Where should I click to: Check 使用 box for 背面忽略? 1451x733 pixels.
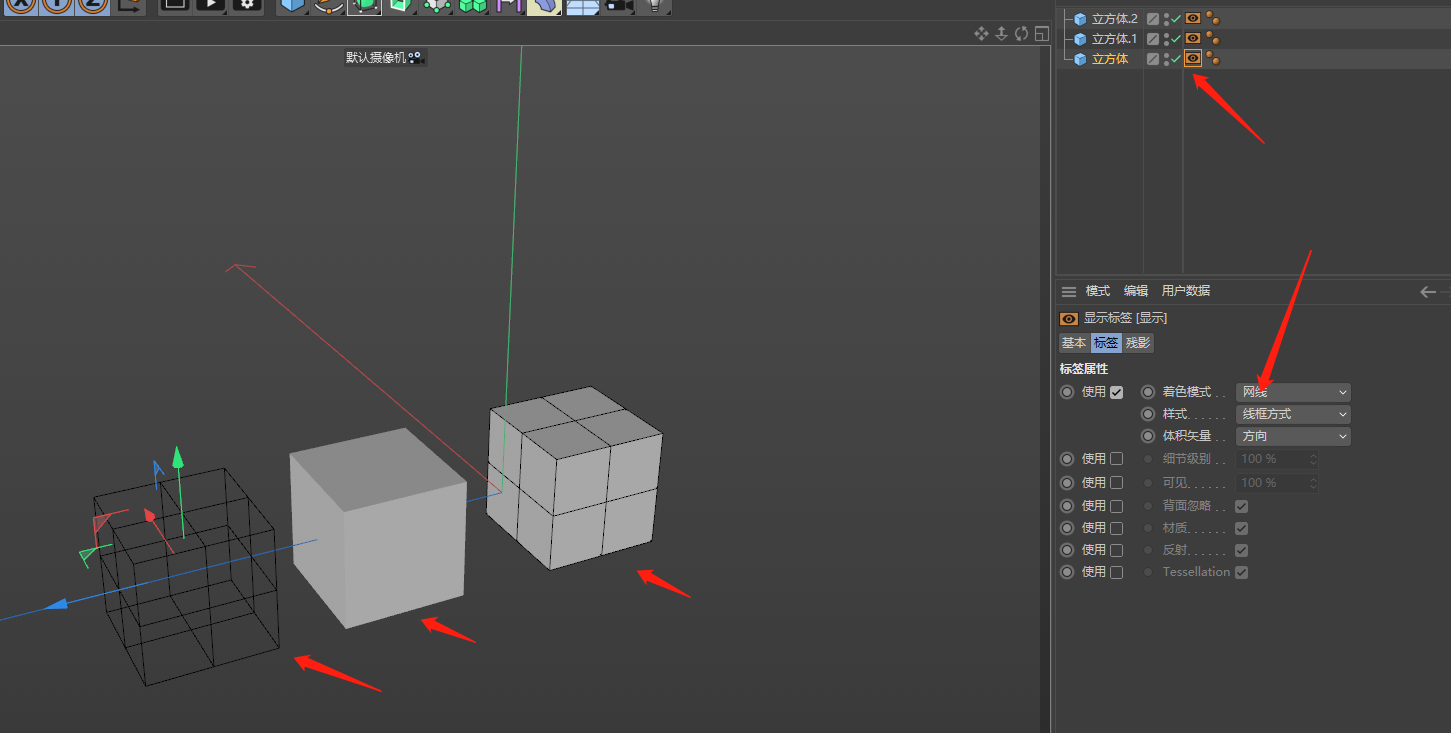tap(1117, 506)
